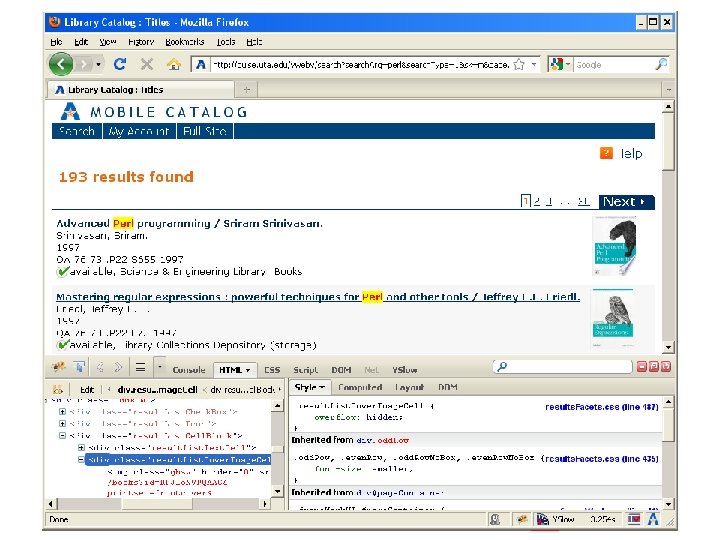Open Advanced Perl programming title link
Viewport: 720px width, 540px height.
coord(189,224)
